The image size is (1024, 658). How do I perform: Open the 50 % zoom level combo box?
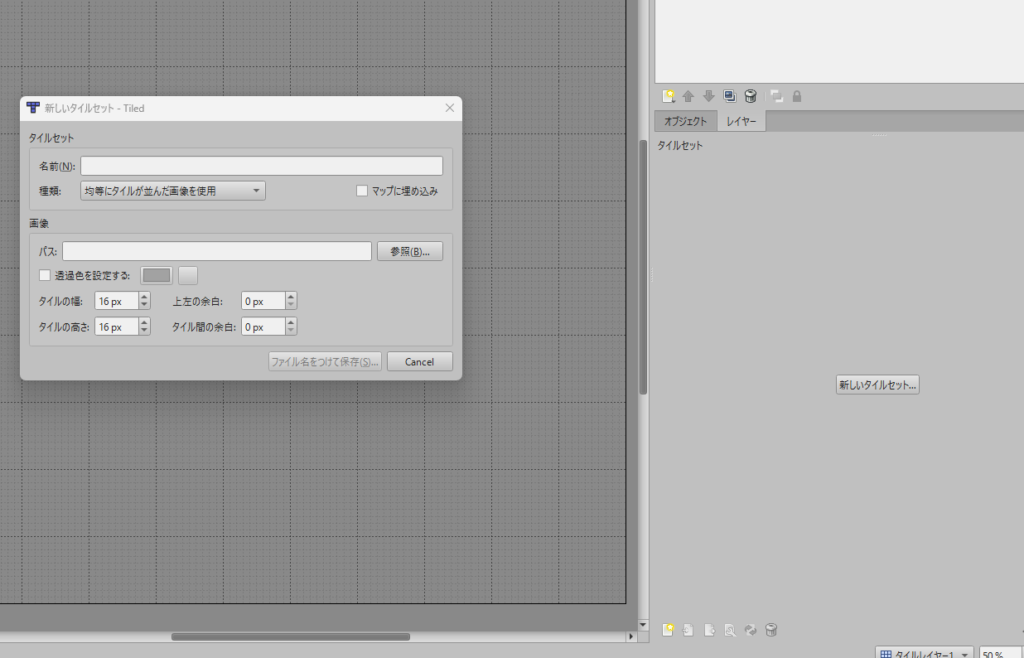[x=1000, y=654]
